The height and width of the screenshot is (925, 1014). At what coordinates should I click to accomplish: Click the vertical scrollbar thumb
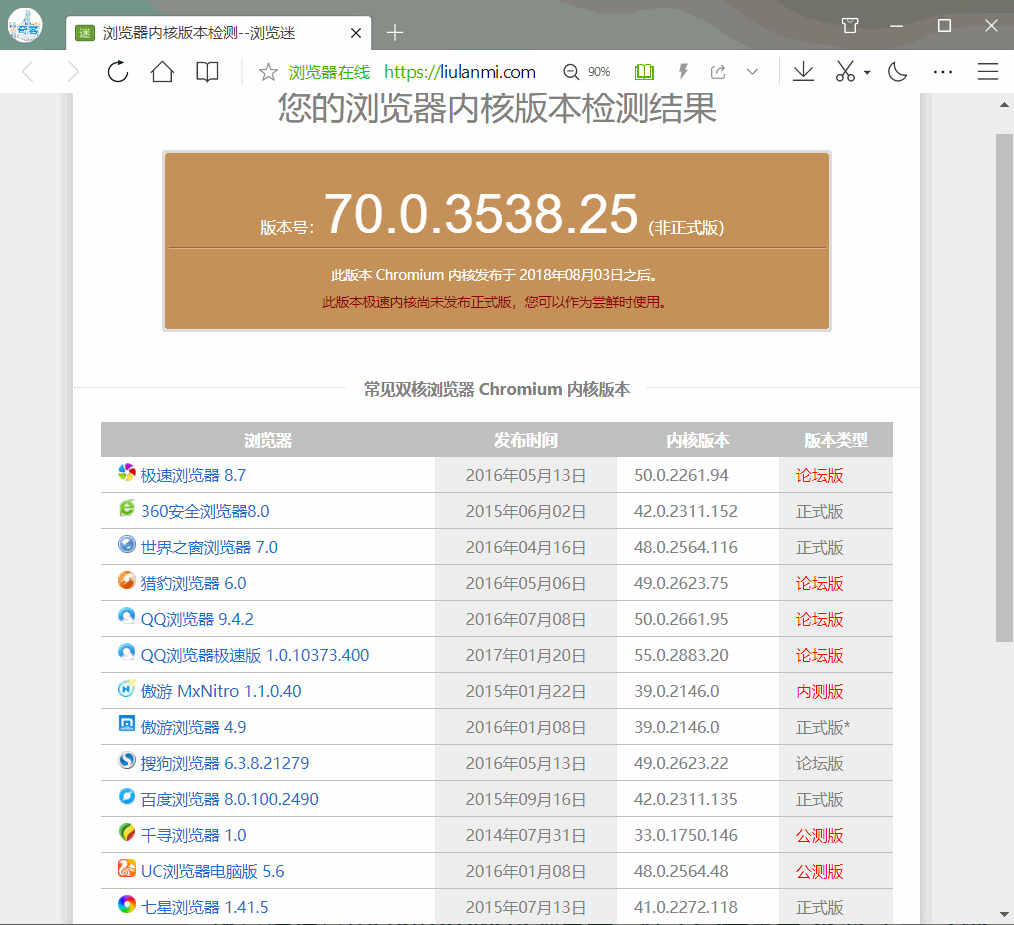[1004, 387]
